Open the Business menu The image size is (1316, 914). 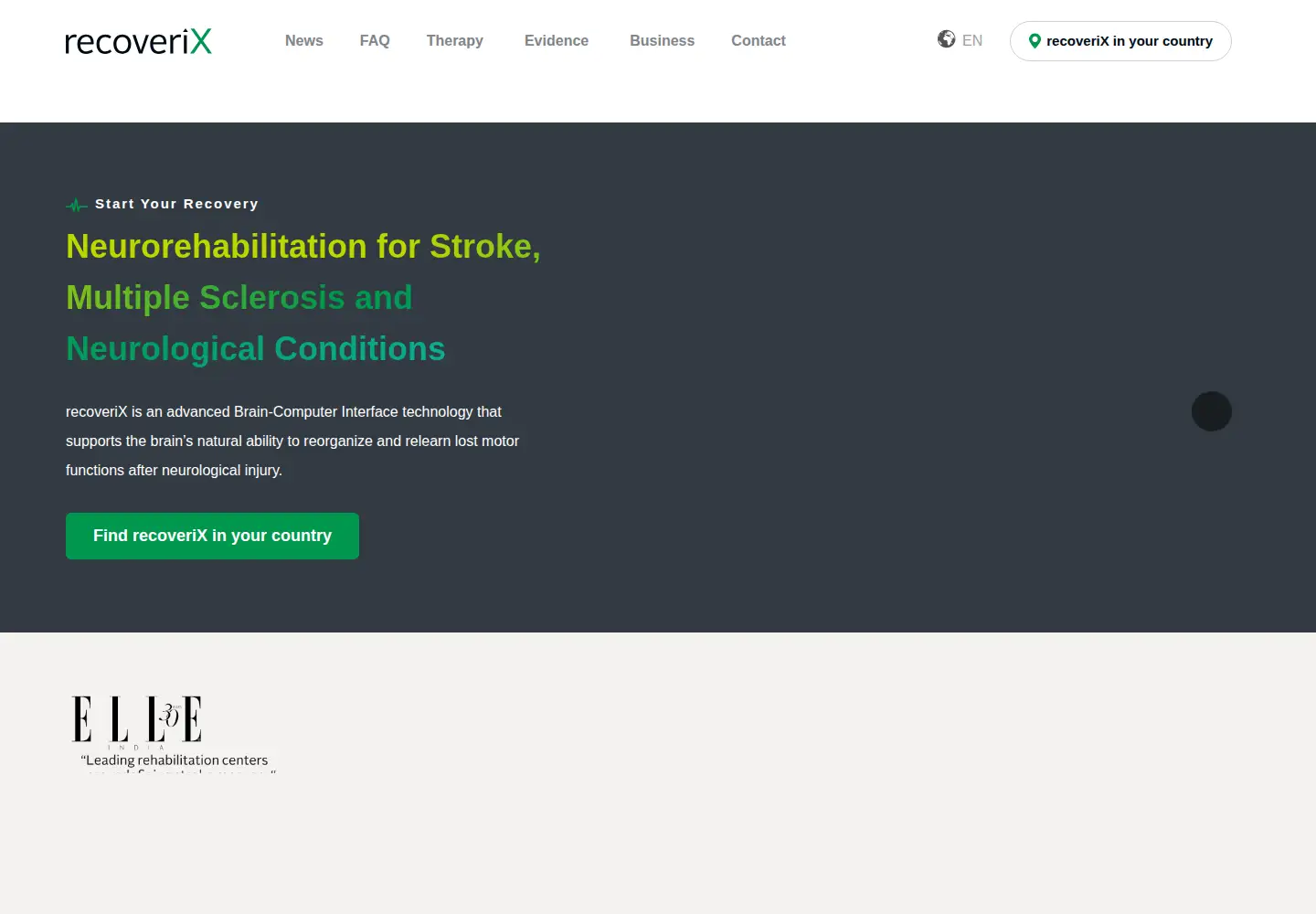coord(662,41)
